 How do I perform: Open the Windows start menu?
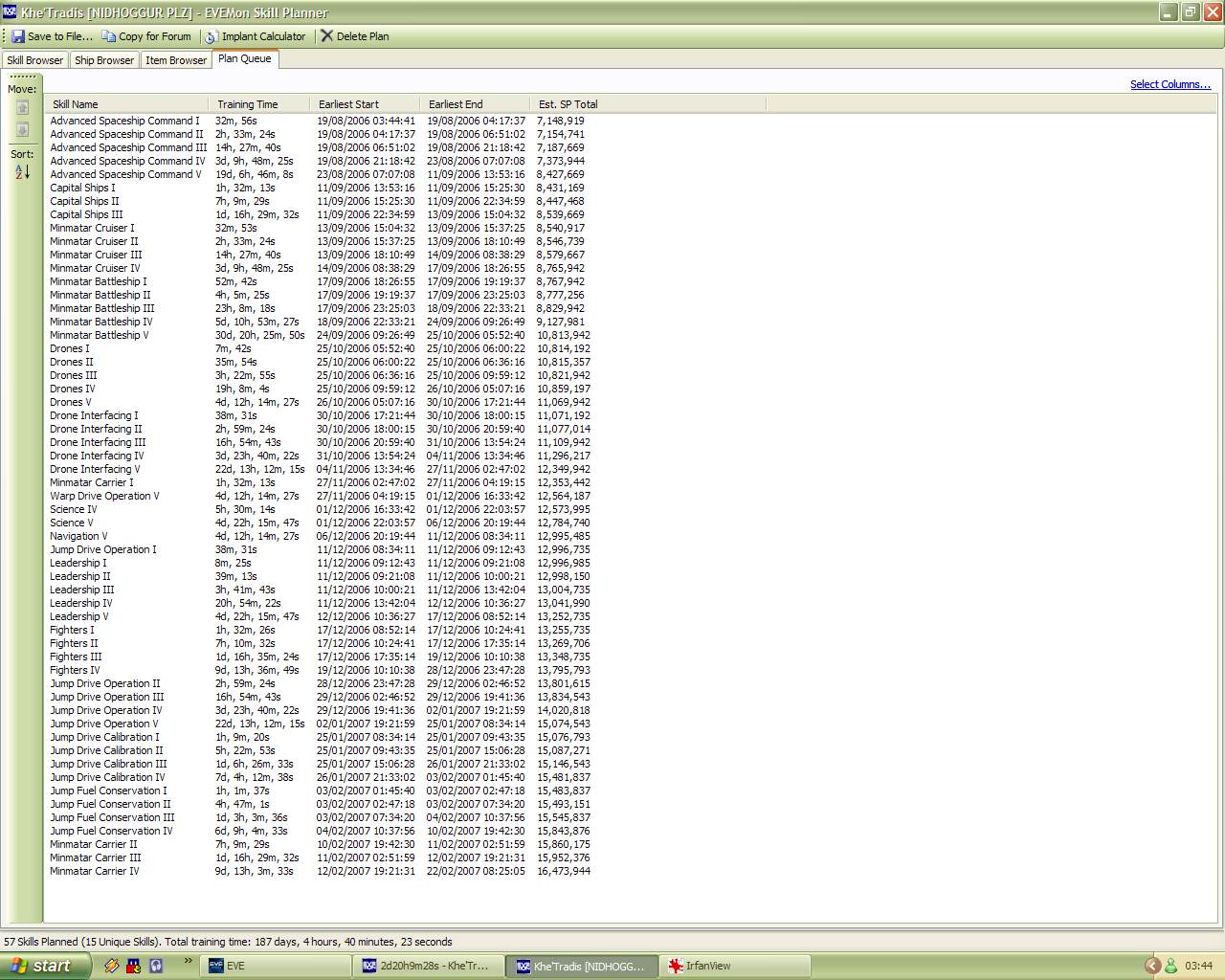click(45, 966)
